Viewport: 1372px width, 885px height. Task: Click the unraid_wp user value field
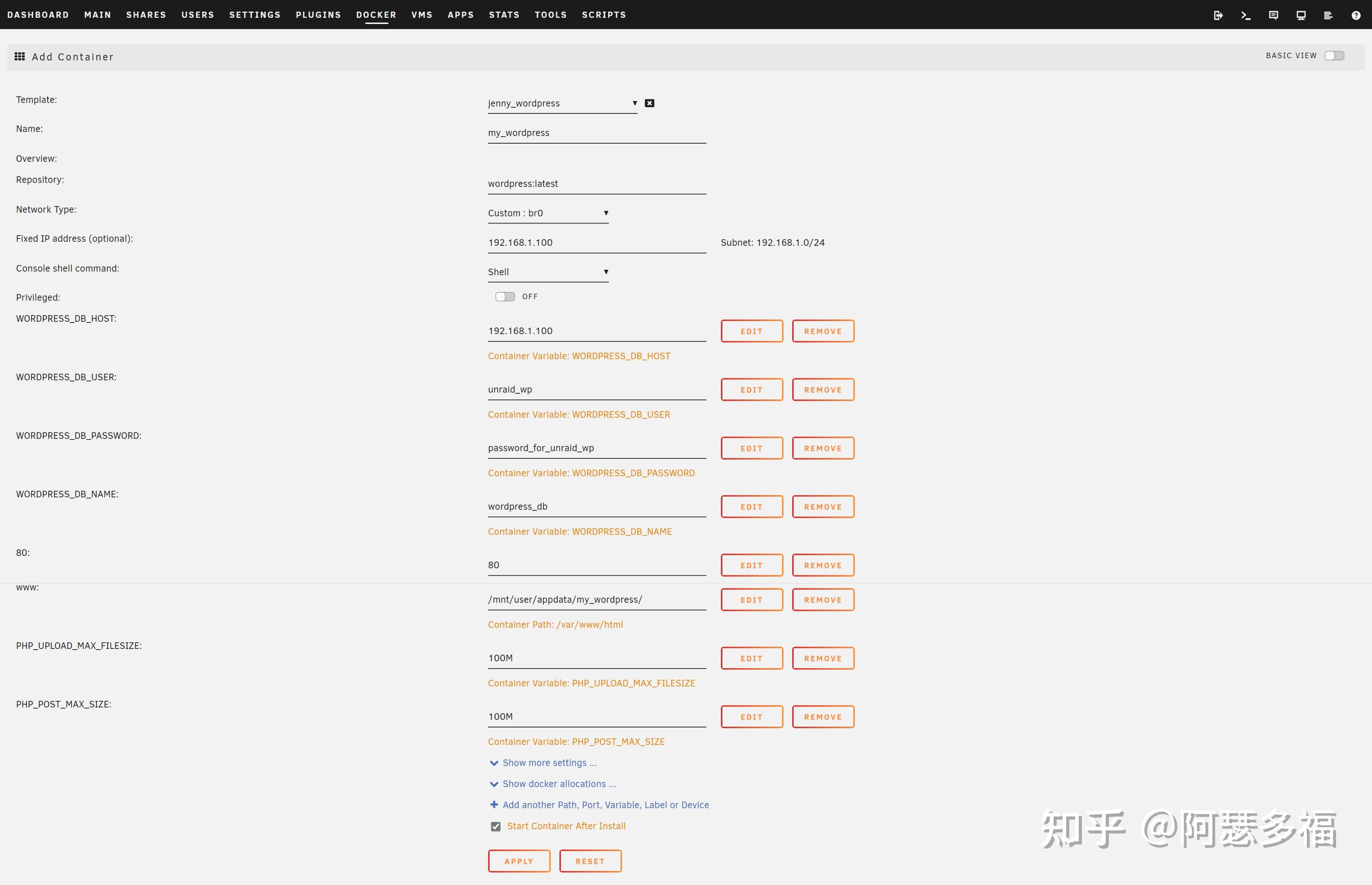(x=597, y=390)
